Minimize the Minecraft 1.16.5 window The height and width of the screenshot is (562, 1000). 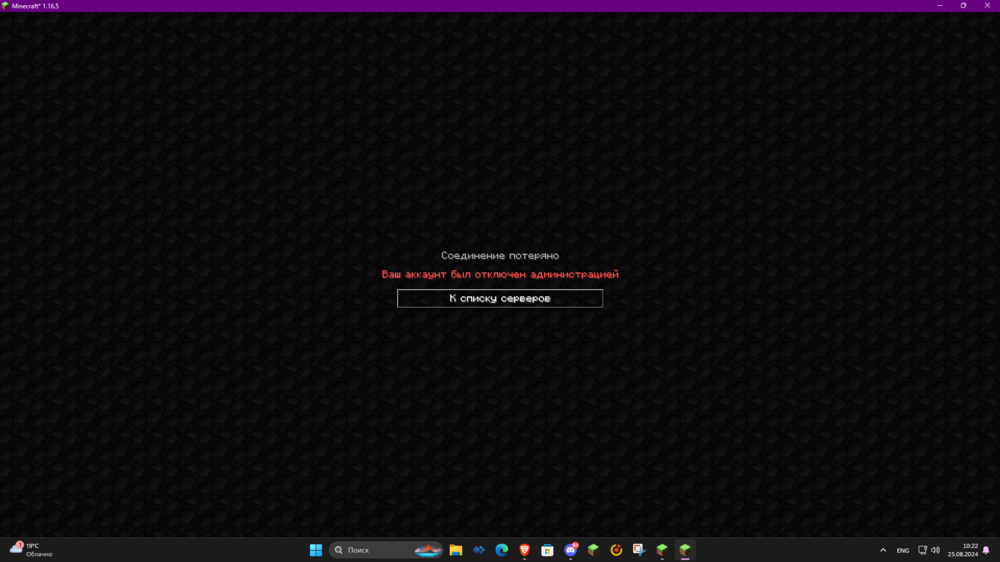click(x=939, y=5)
